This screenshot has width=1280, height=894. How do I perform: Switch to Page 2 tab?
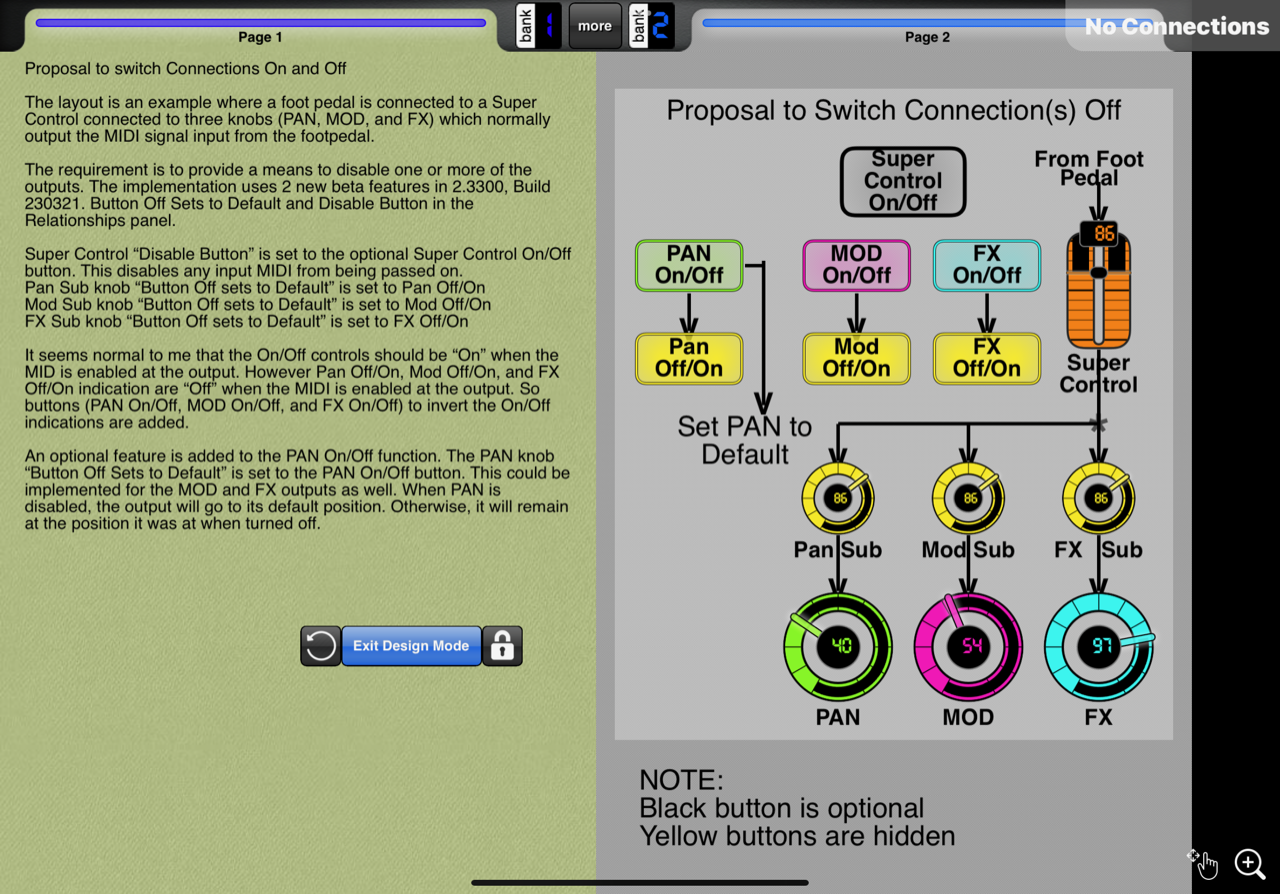point(927,28)
